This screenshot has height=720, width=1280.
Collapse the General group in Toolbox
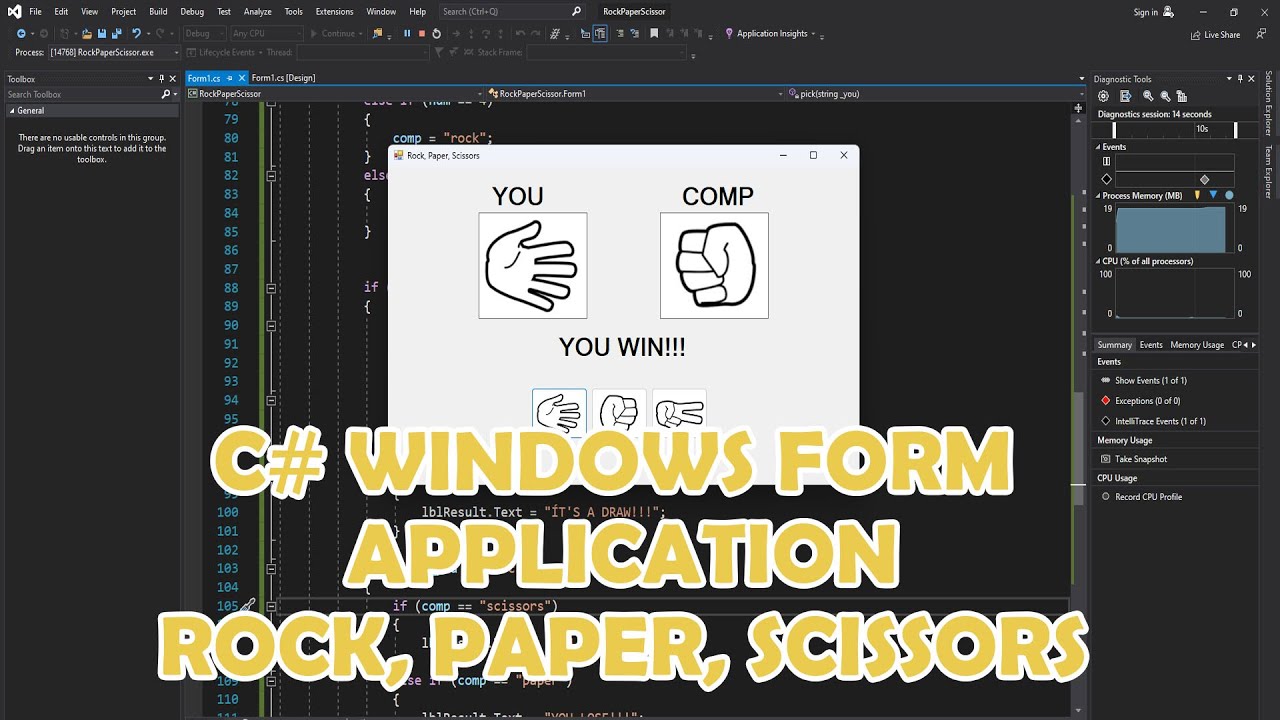point(12,111)
